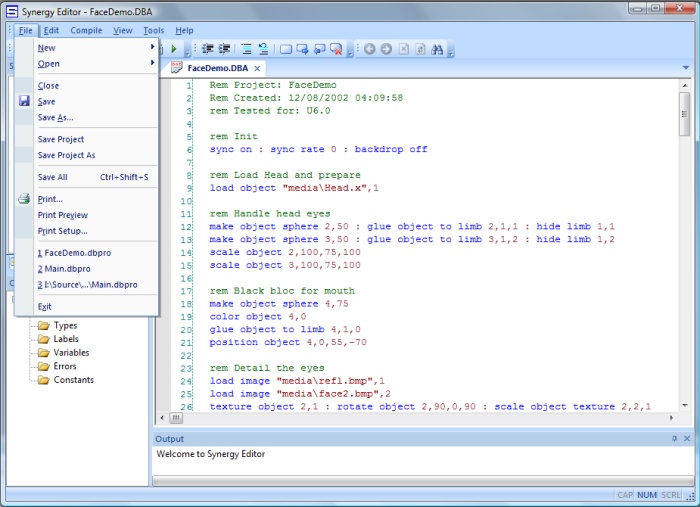Click the document icon on FaceDemo.DBA tab
Image resolution: width=700 pixels, height=507 pixels.
[177, 67]
